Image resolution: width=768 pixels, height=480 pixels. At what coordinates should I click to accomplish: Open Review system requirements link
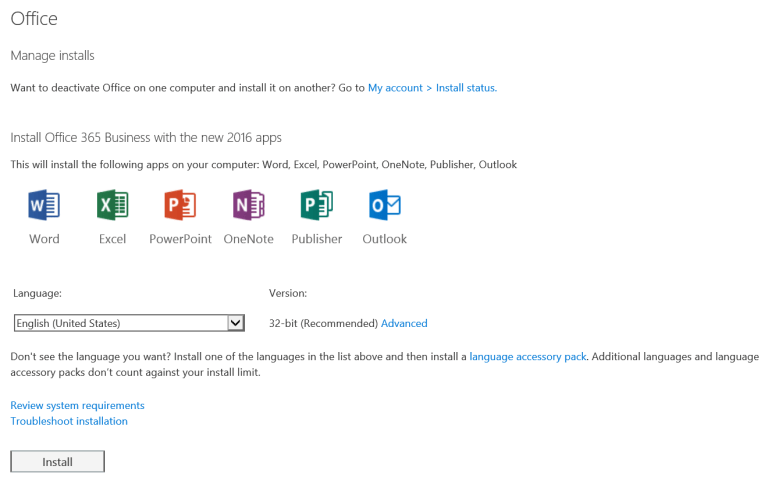coord(77,406)
